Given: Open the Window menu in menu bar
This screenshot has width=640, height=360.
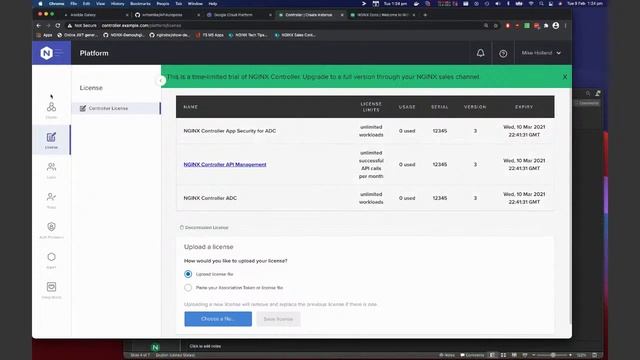Looking at the screenshot, I should (195, 4).
